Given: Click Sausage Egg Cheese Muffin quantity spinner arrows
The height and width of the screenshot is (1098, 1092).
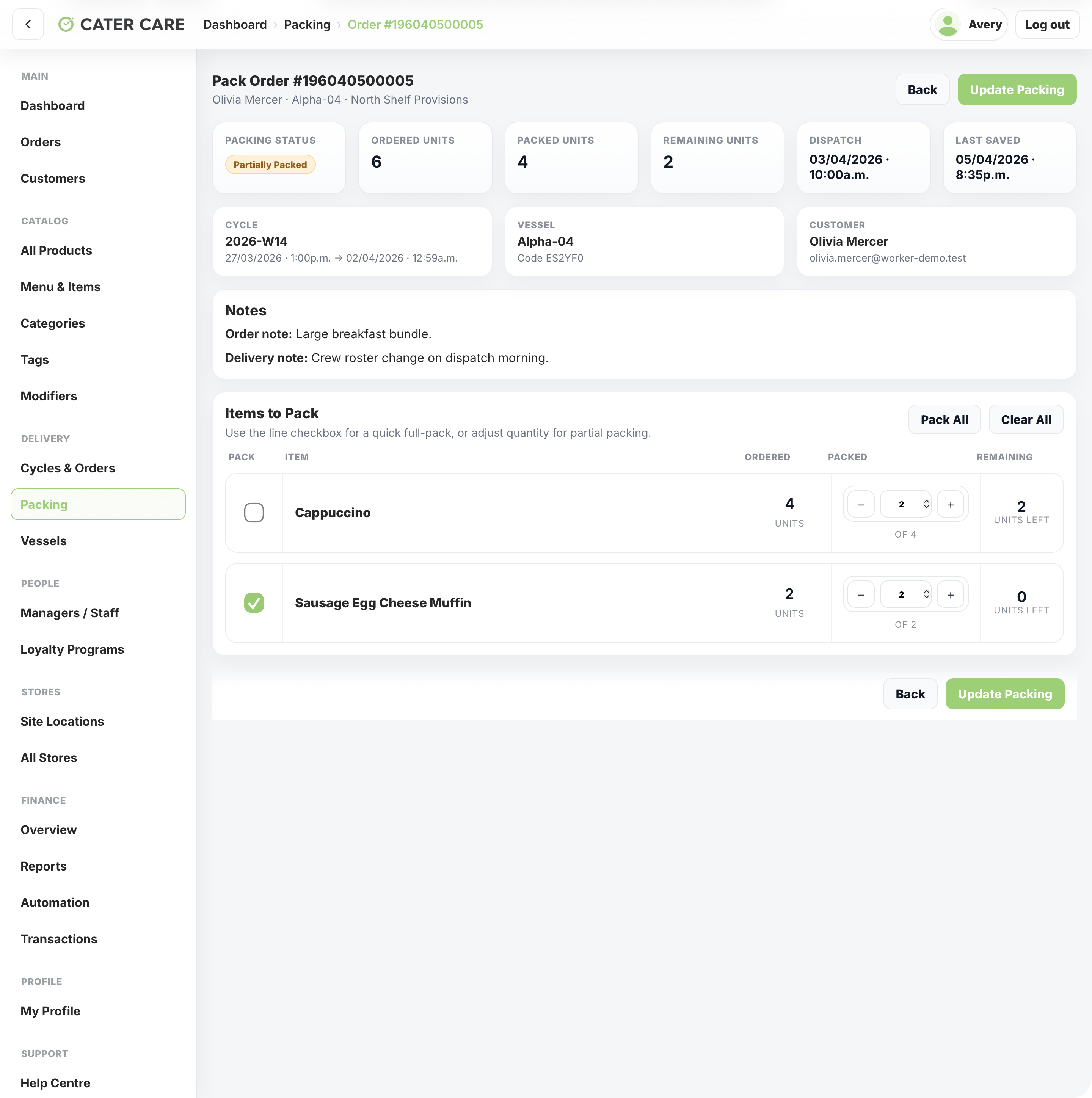Looking at the screenshot, I should coord(926,594).
